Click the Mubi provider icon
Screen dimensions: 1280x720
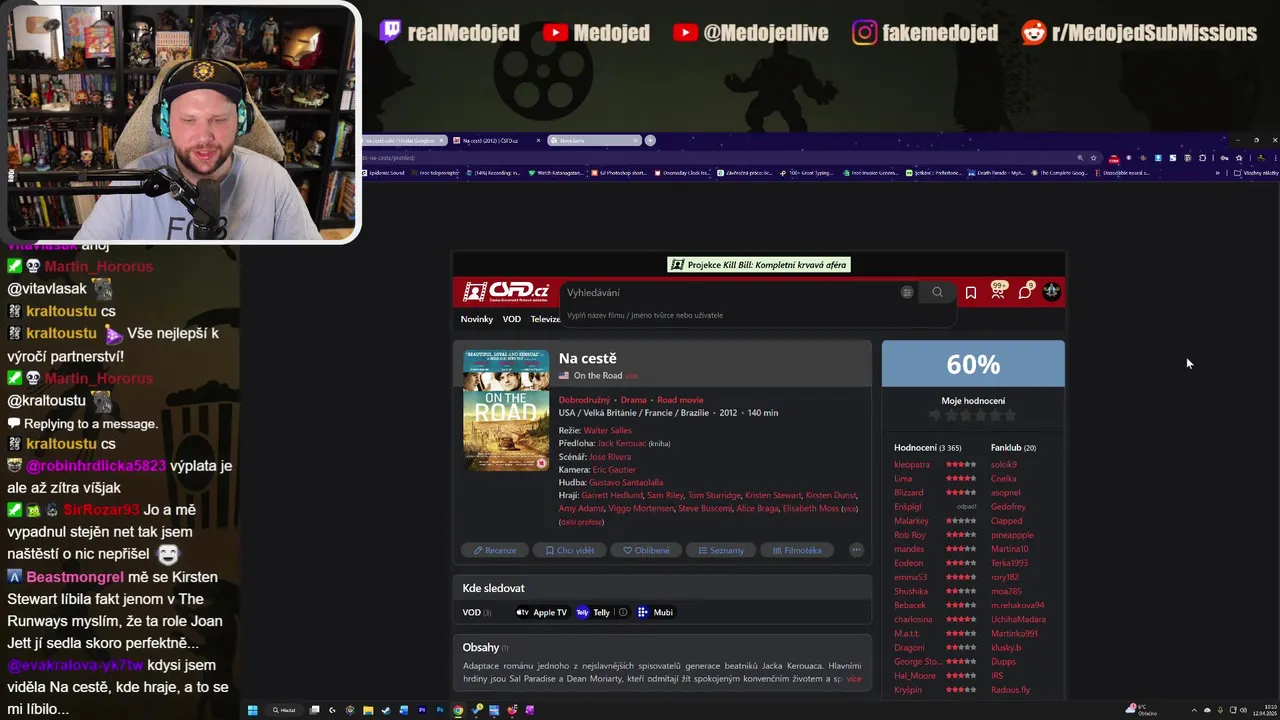tap(643, 612)
